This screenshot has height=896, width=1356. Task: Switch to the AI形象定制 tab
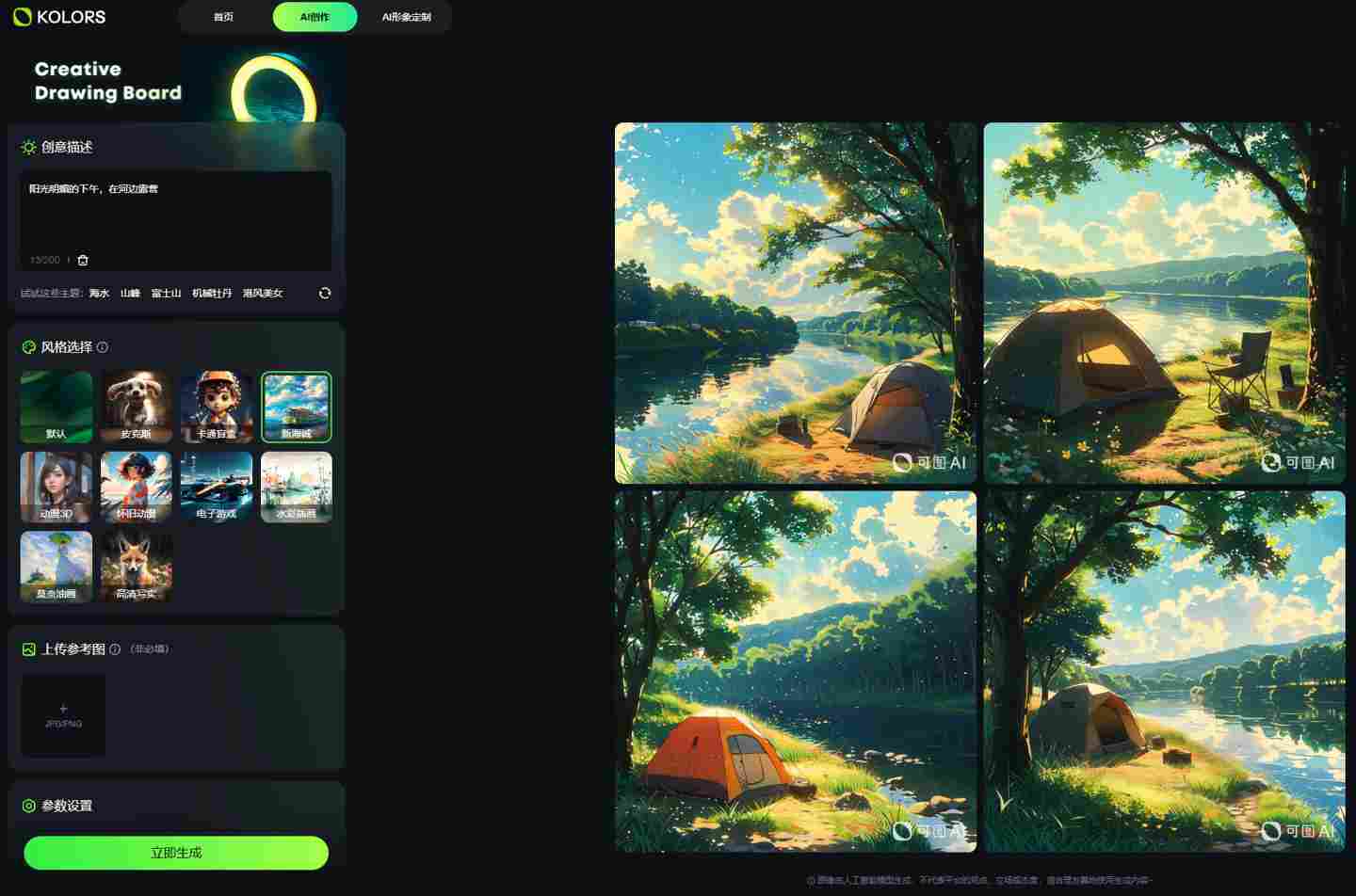coord(406,17)
